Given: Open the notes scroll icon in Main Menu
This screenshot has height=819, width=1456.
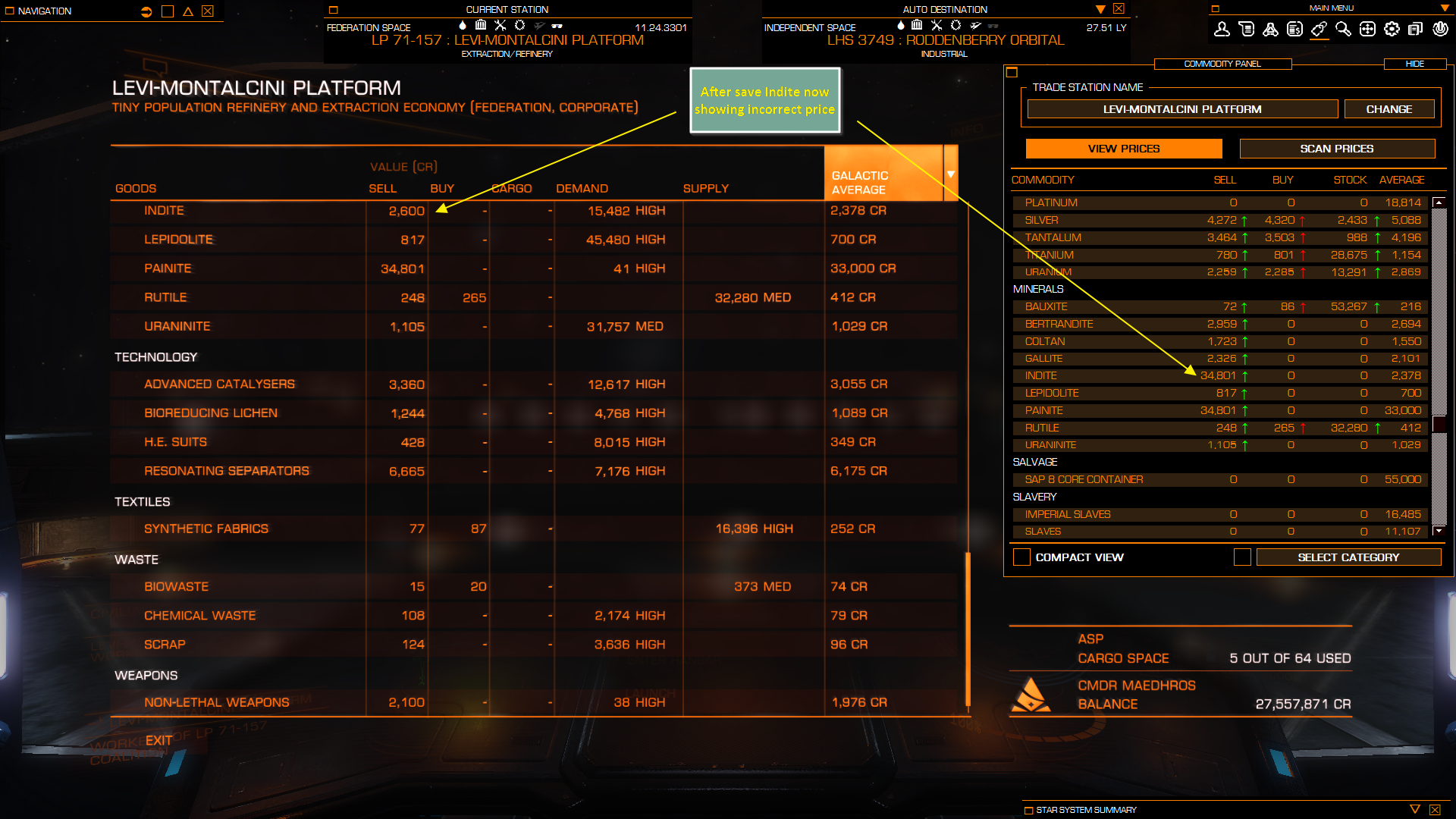Looking at the screenshot, I should pyautogui.click(x=1246, y=29).
